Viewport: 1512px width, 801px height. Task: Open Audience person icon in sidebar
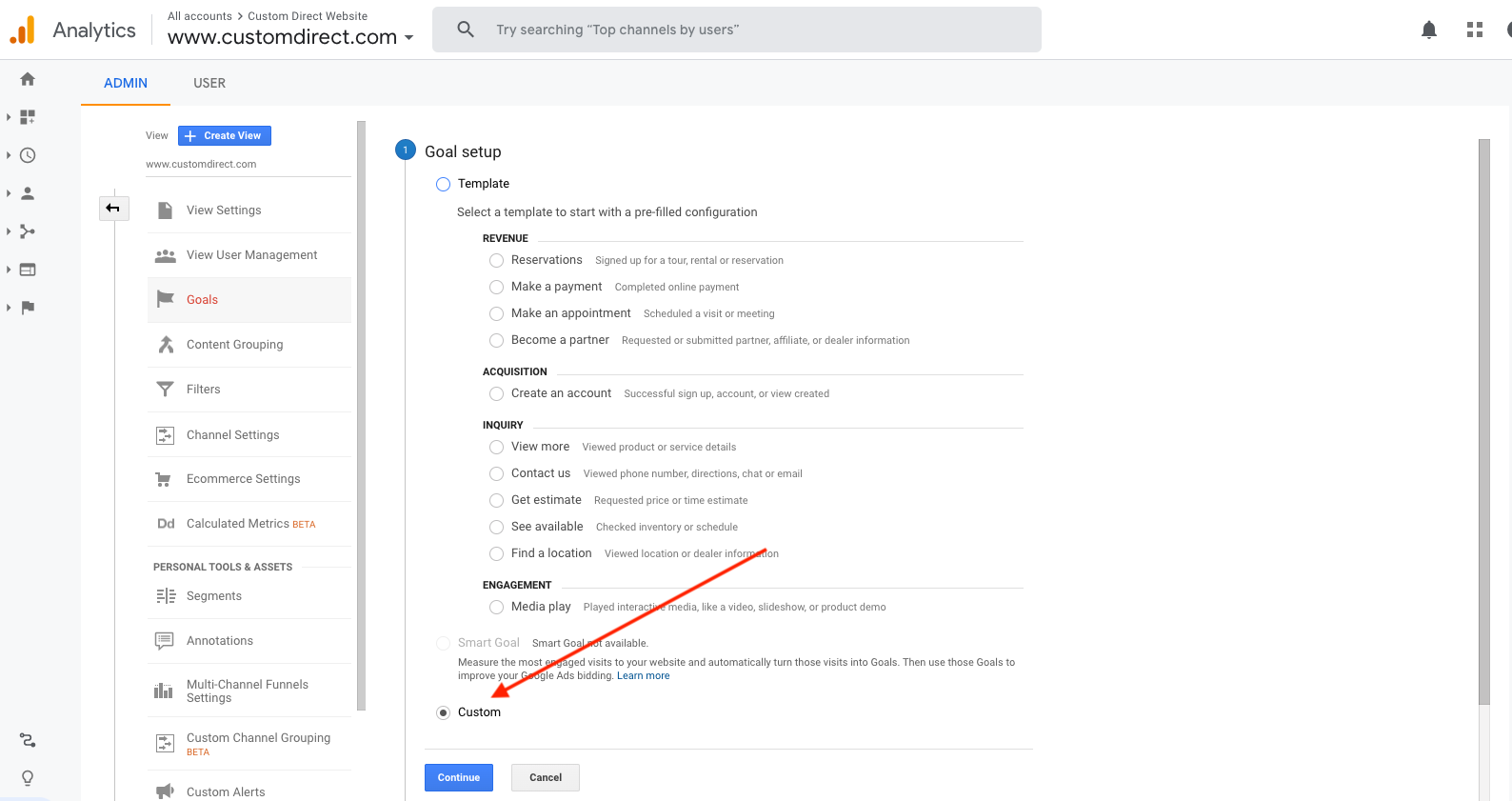click(x=28, y=193)
